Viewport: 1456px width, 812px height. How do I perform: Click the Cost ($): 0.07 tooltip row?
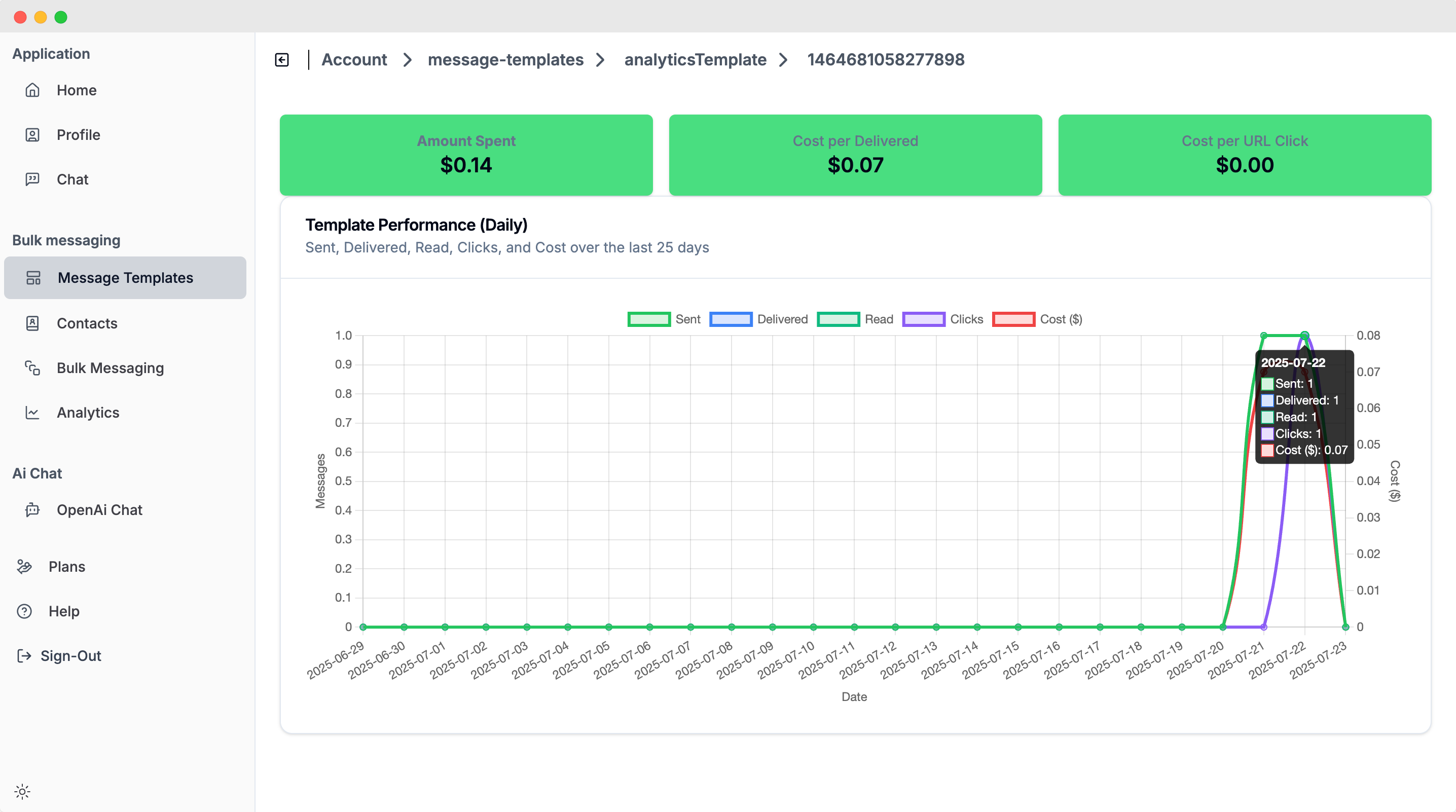coord(1304,451)
